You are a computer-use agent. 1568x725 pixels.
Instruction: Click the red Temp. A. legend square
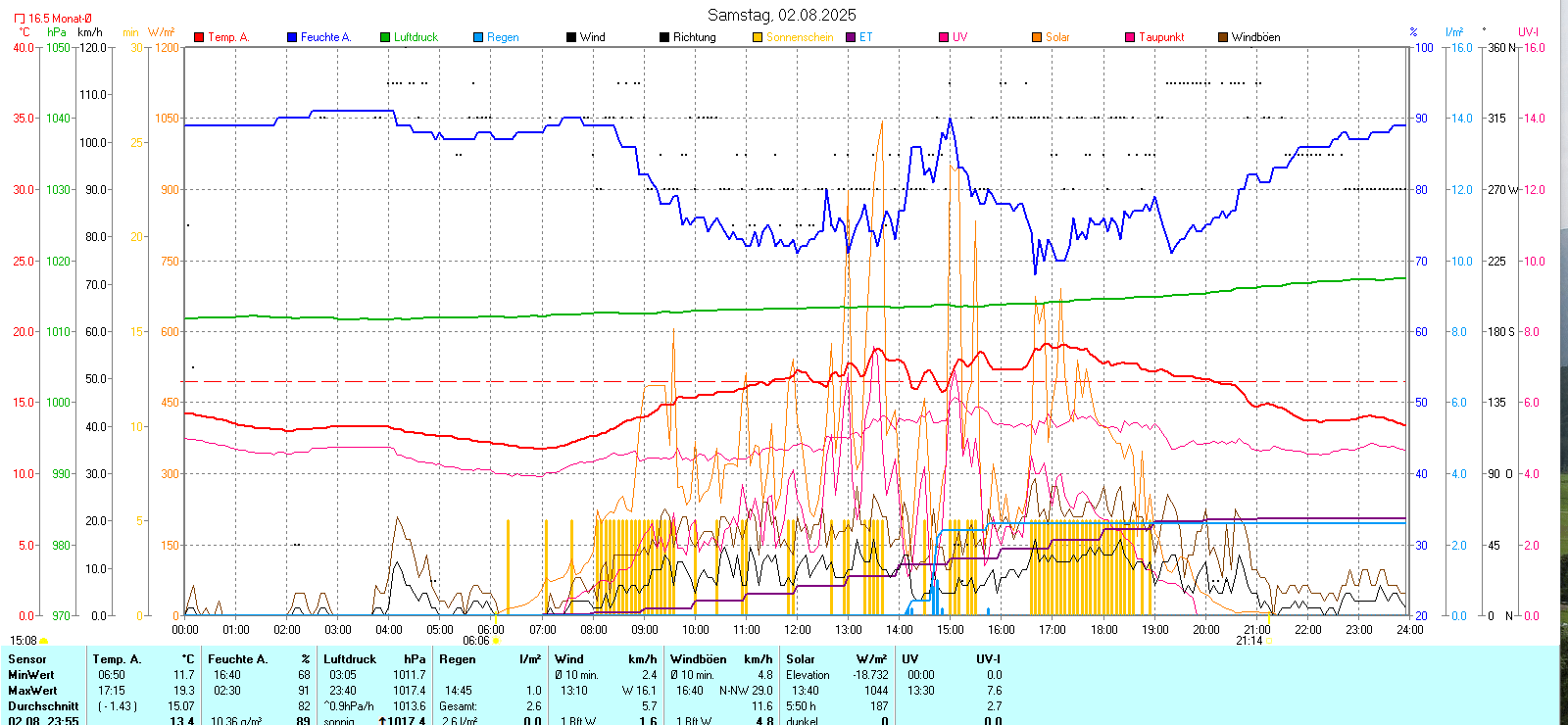coord(199,37)
